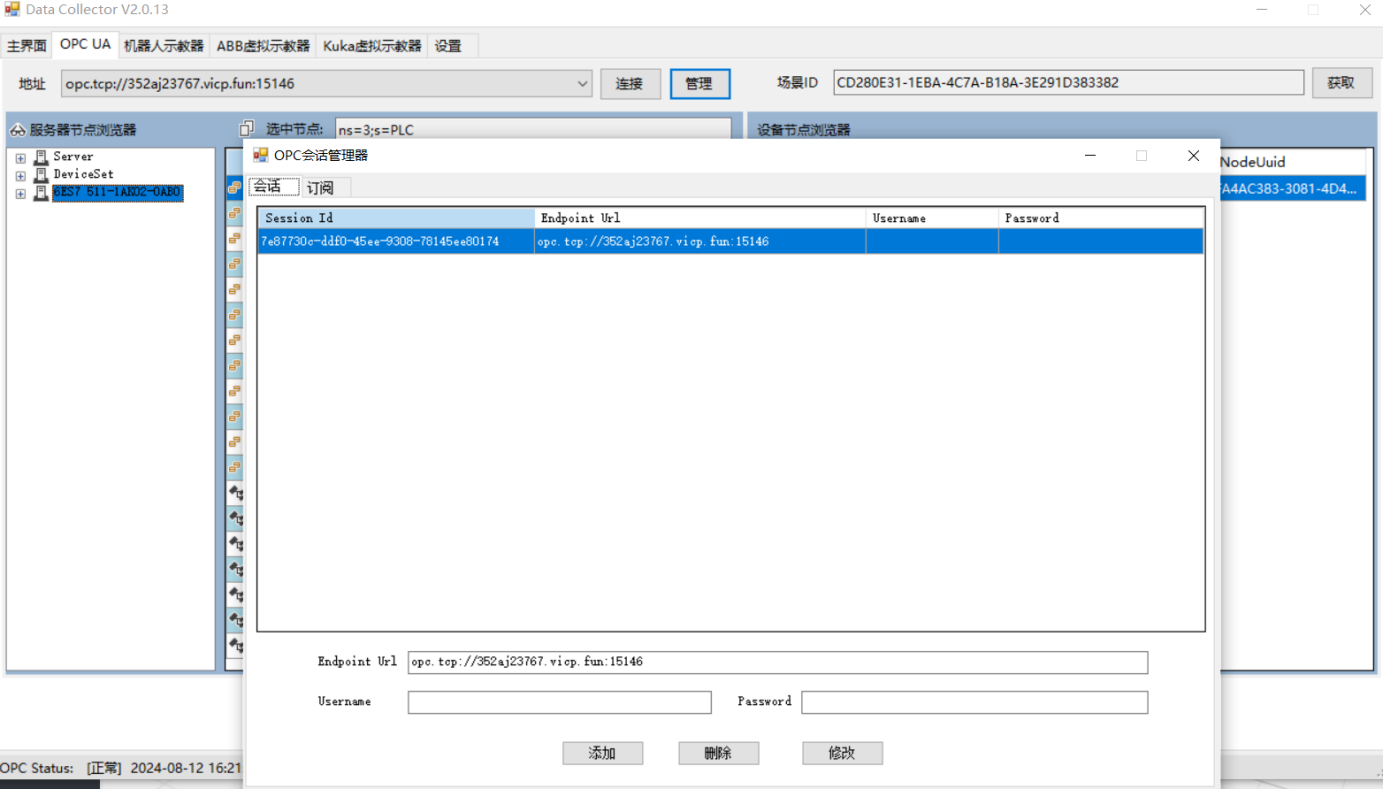This screenshot has width=1383, height=789.
Task: Click the OPC会话管理器 window title icon
Action: coord(261,156)
